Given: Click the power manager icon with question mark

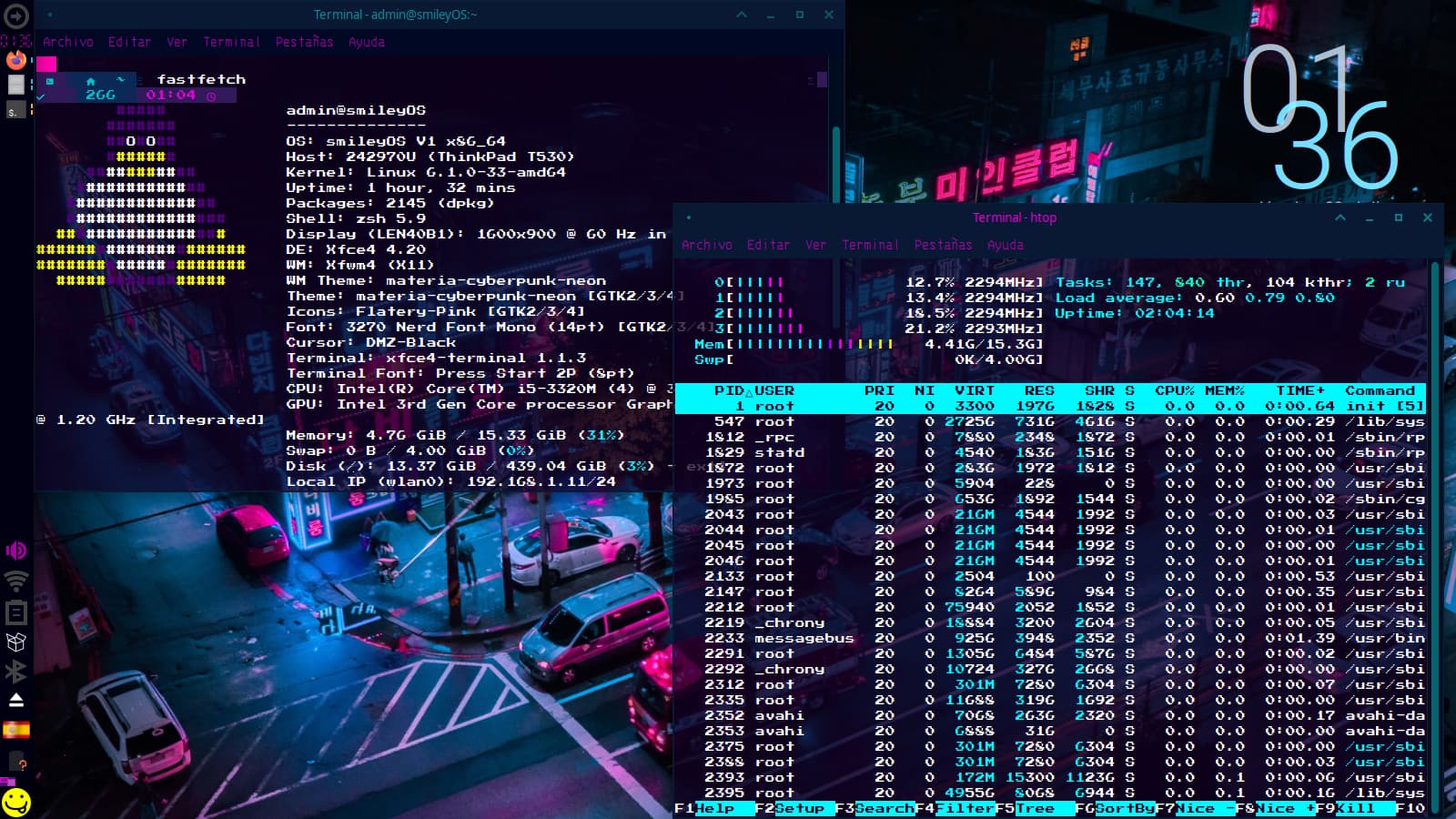Looking at the screenshot, I should click(16, 760).
